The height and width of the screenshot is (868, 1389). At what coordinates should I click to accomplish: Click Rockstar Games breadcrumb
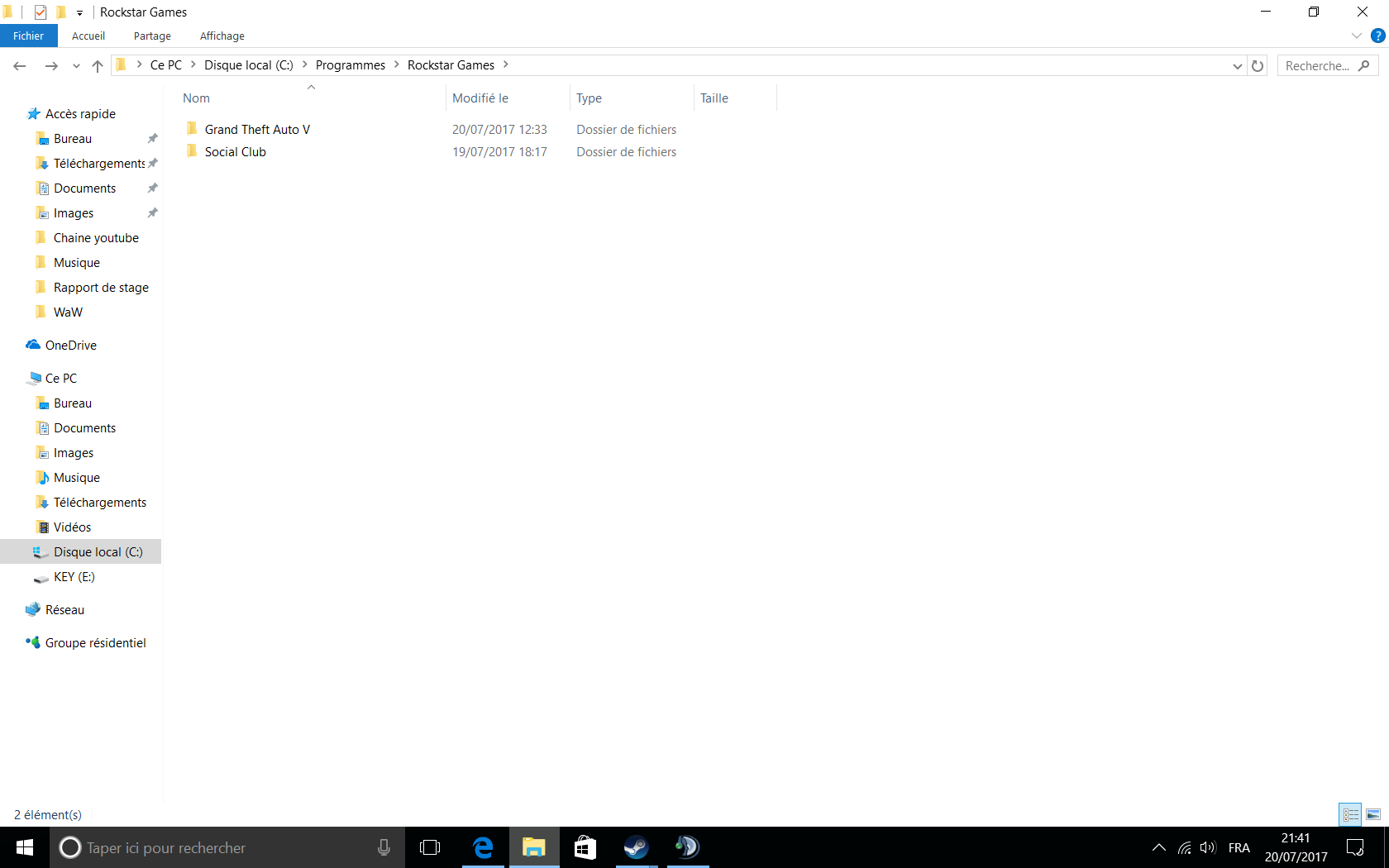click(x=451, y=65)
